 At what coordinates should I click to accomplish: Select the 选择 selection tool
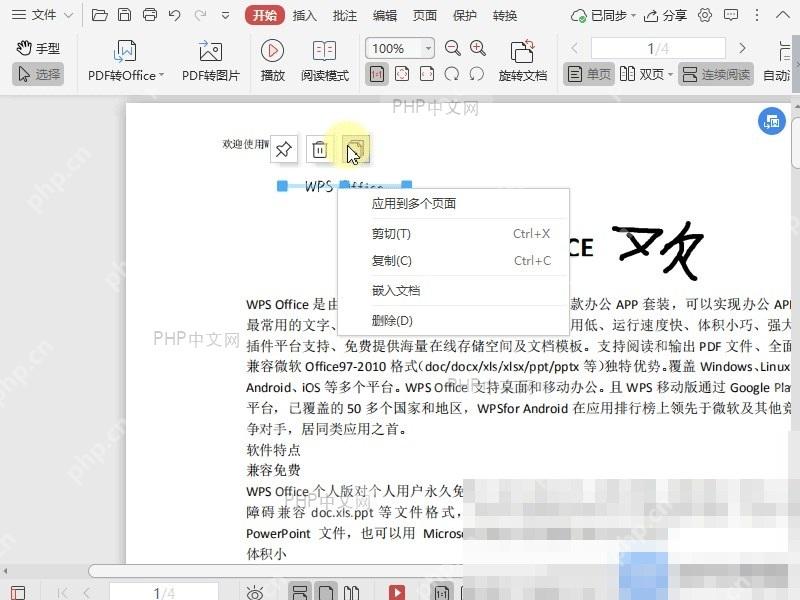tap(38, 74)
